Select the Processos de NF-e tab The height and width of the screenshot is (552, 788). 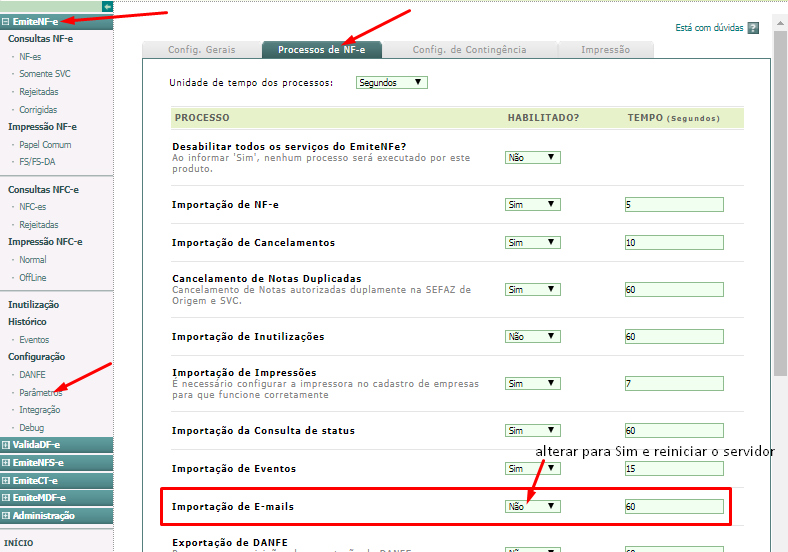[x=322, y=50]
